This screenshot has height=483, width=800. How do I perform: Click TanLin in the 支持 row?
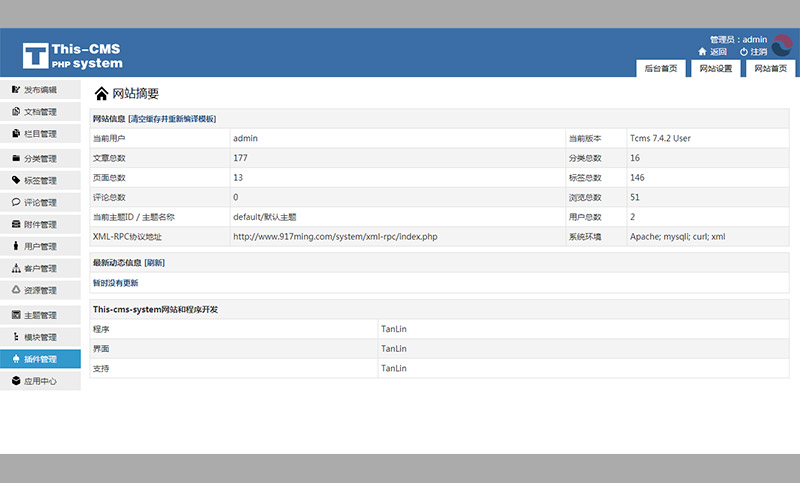(394, 368)
